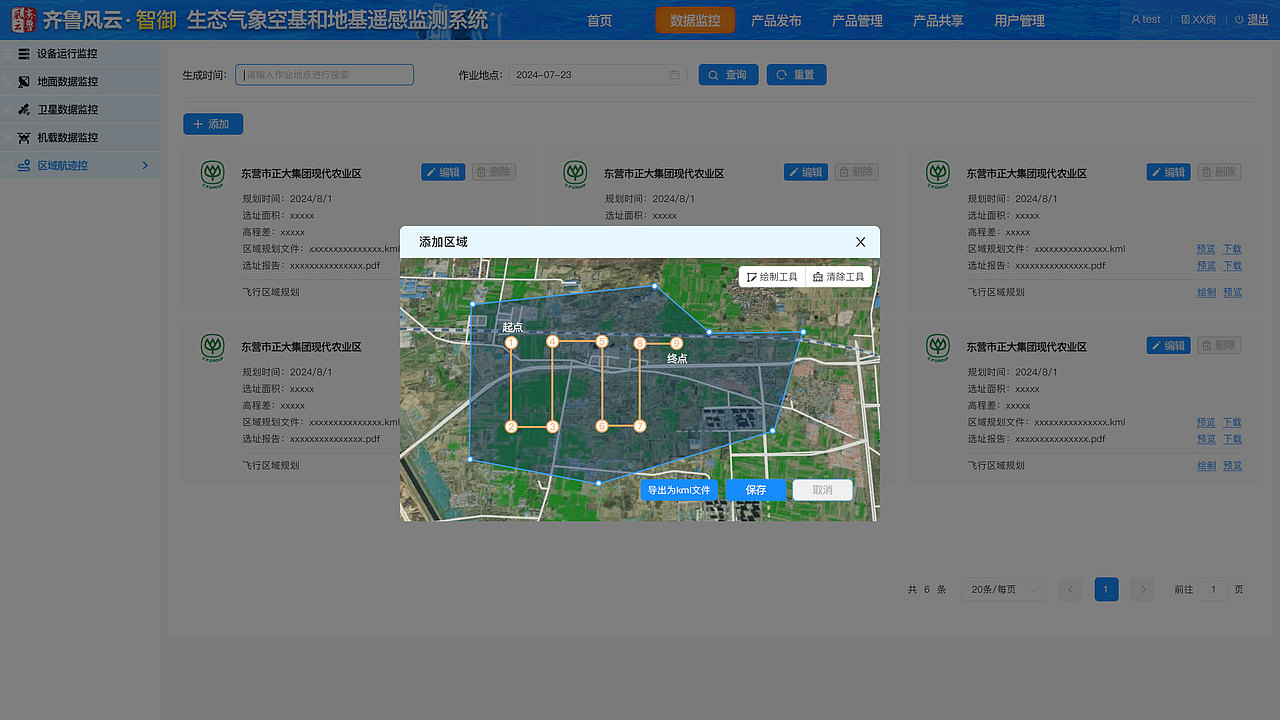The image size is (1280, 720).
Task: Open the 产品共享 tab
Action: (938, 20)
